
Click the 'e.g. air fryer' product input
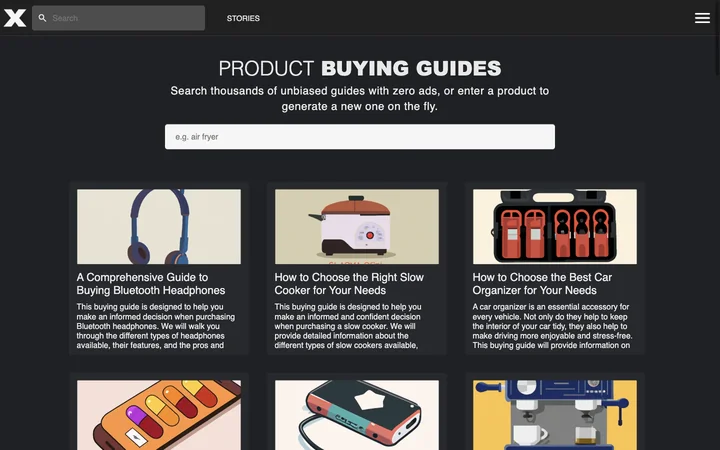(x=360, y=136)
